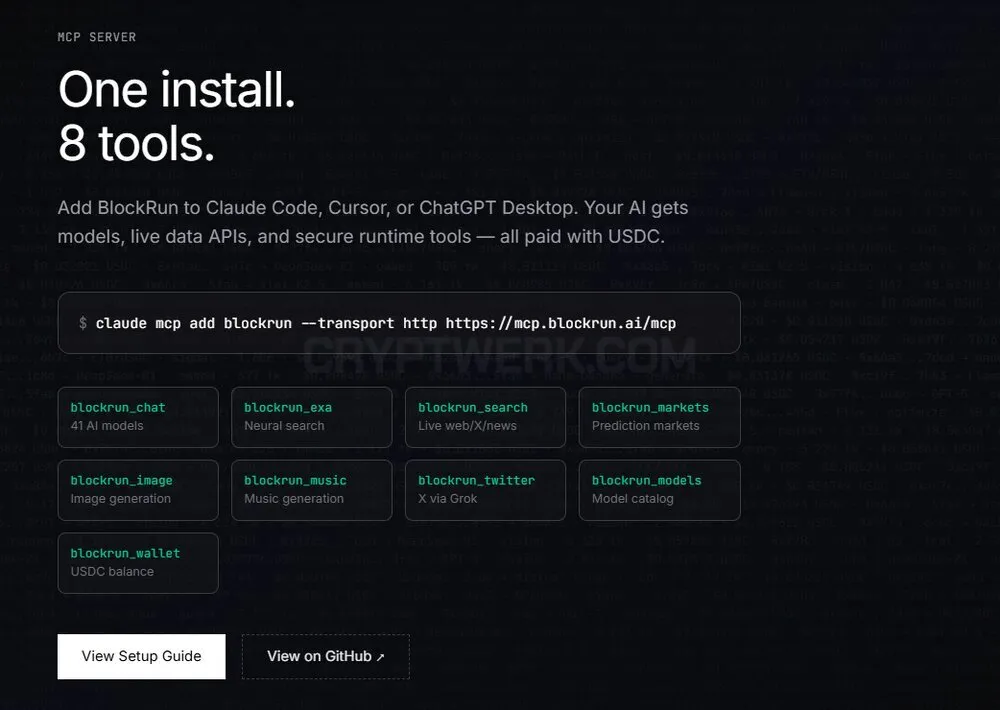This screenshot has height=710, width=1000.
Task: Open the blockrun_models Model catalog card
Action: click(x=659, y=490)
